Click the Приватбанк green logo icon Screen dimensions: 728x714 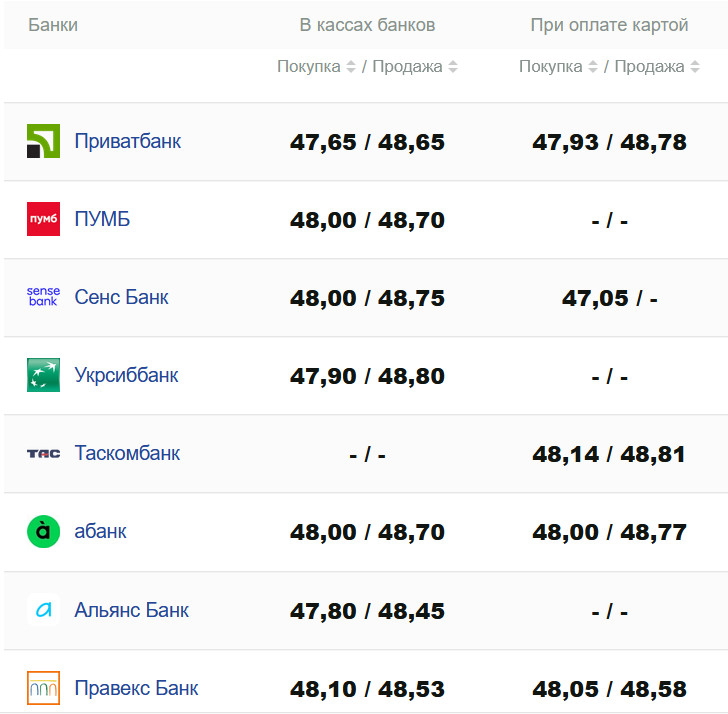click(x=43, y=141)
